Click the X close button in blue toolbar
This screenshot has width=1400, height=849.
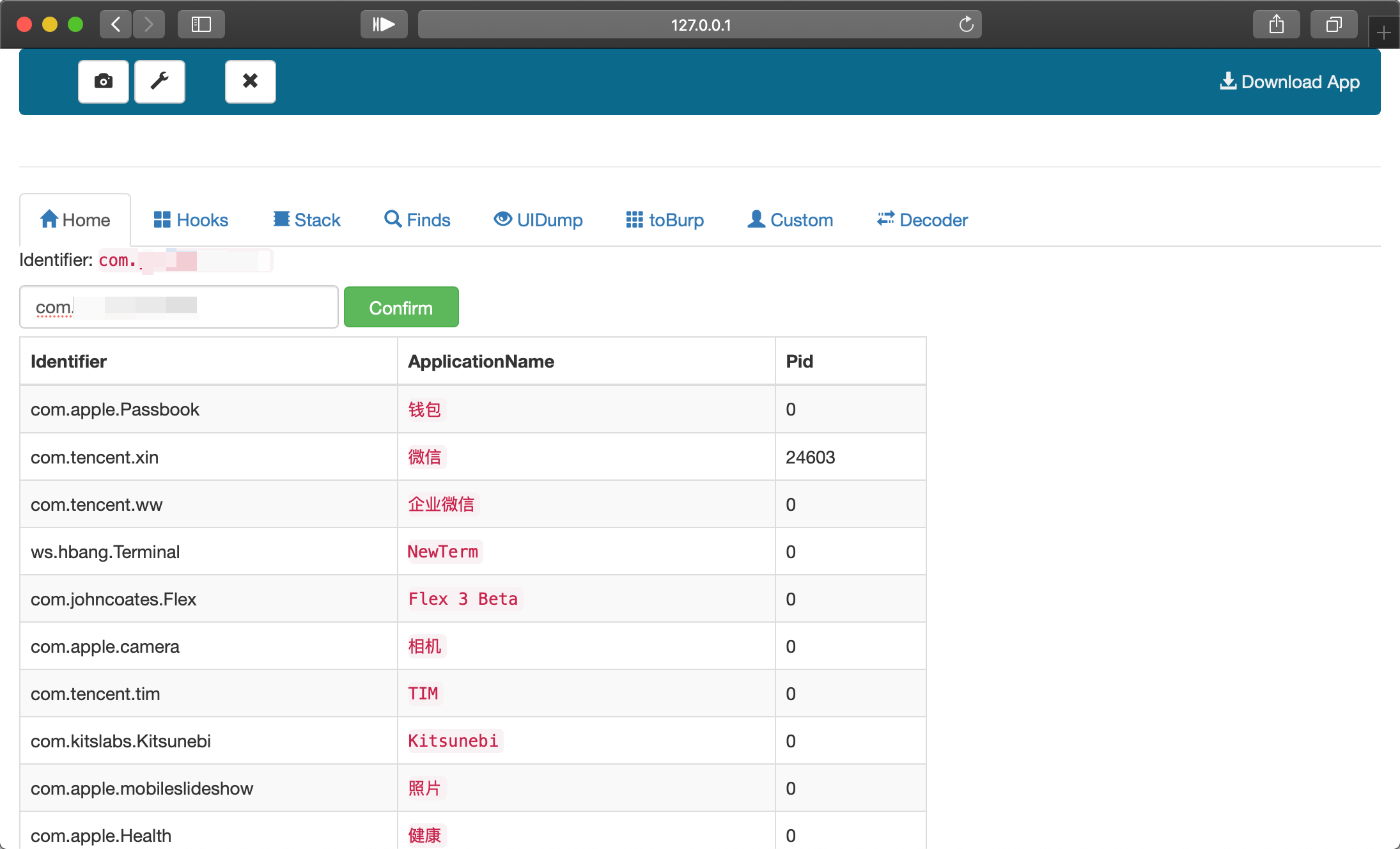click(251, 82)
